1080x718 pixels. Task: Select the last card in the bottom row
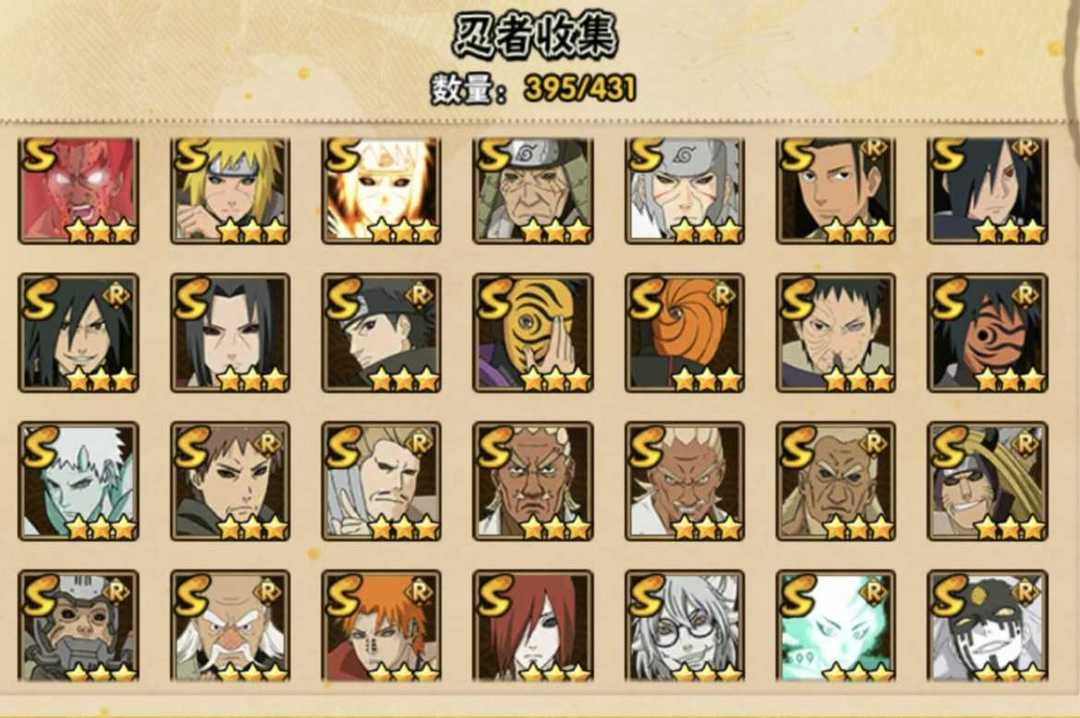click(987, 627)
